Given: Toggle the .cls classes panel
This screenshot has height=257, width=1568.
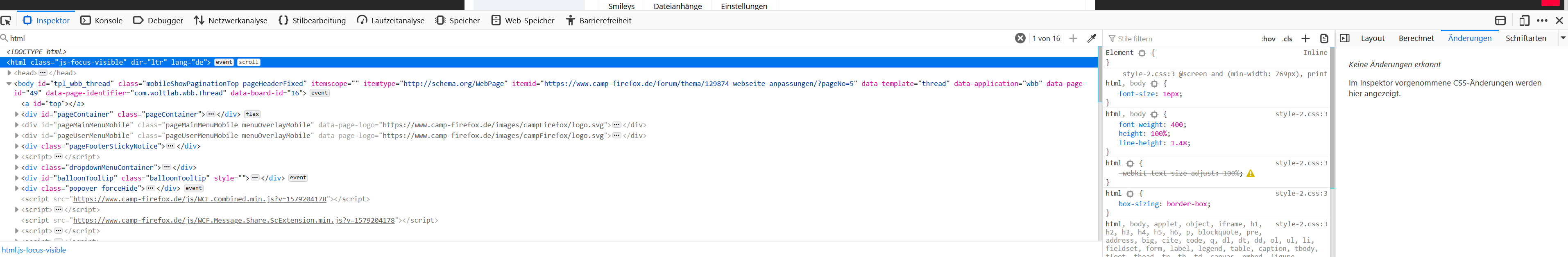Looking at the screenshot, I should 1287,39.
